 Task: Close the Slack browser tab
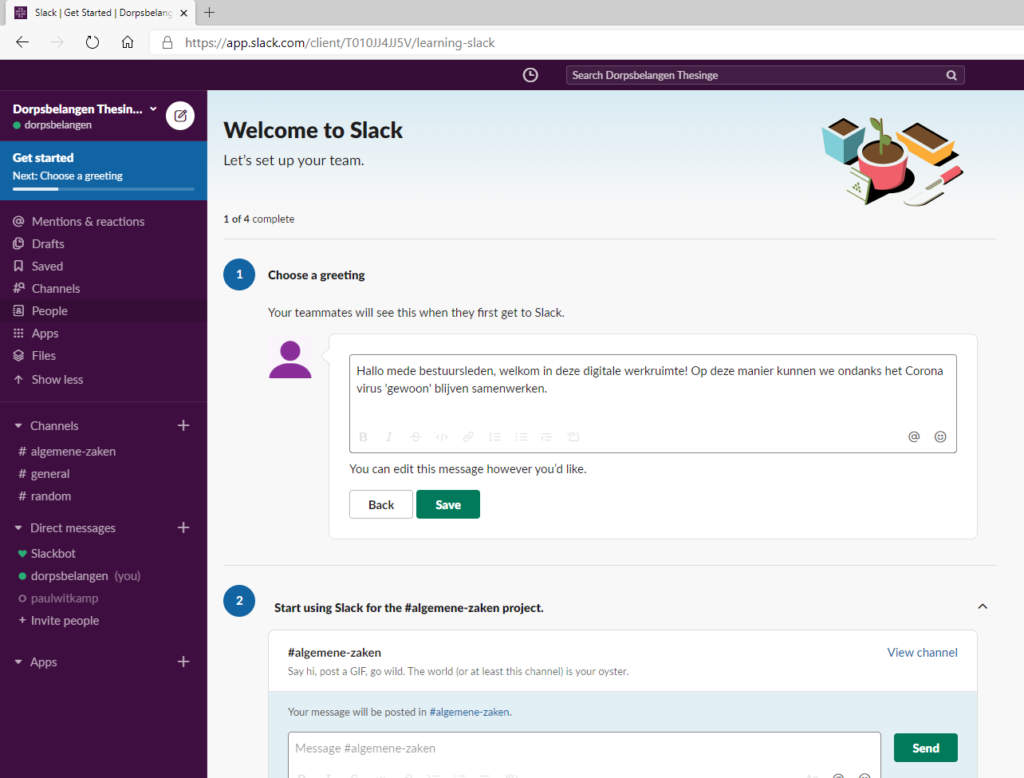click(x=184, y=12)
